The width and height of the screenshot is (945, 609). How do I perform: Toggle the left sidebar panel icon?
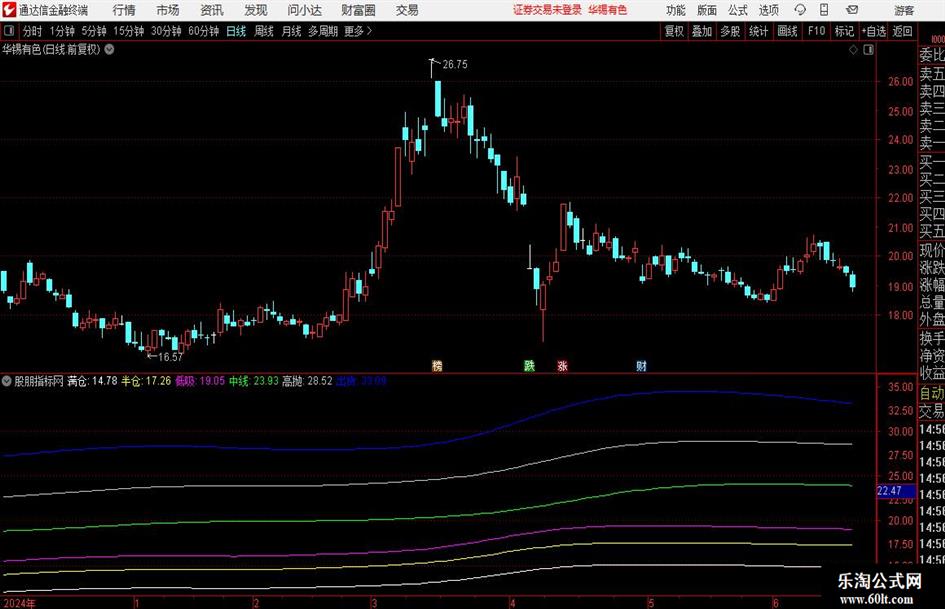[9, 31]
